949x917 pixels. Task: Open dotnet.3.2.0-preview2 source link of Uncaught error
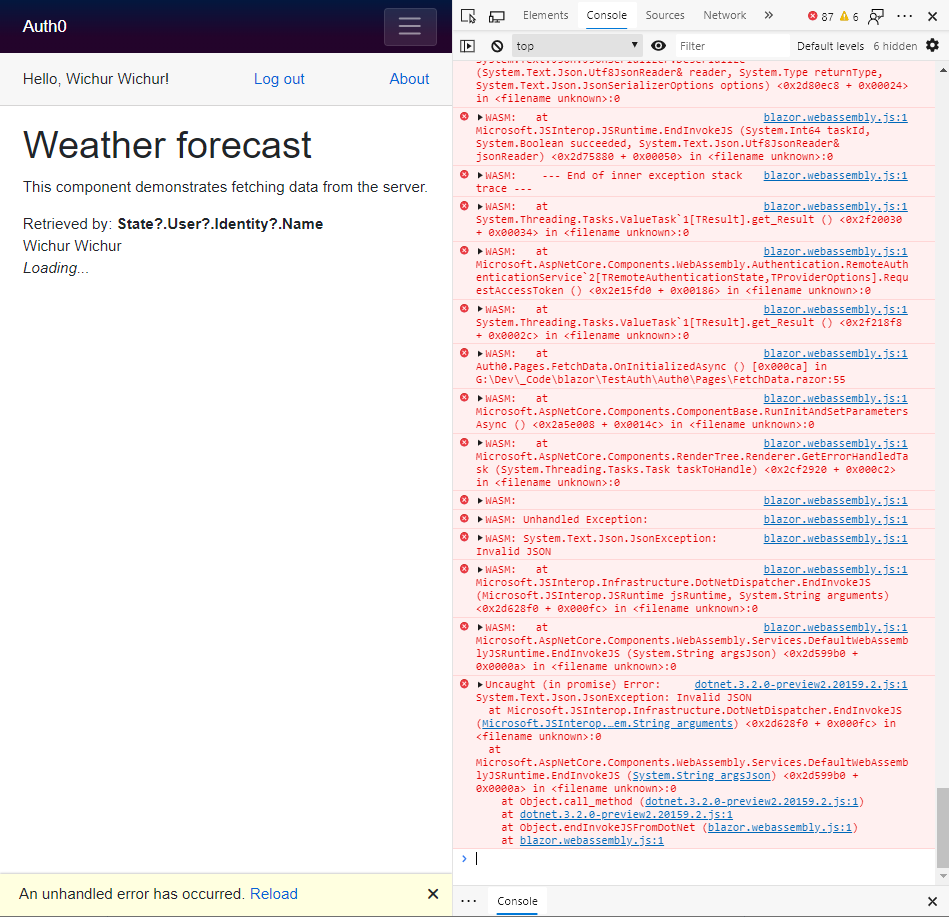[801, 685]
